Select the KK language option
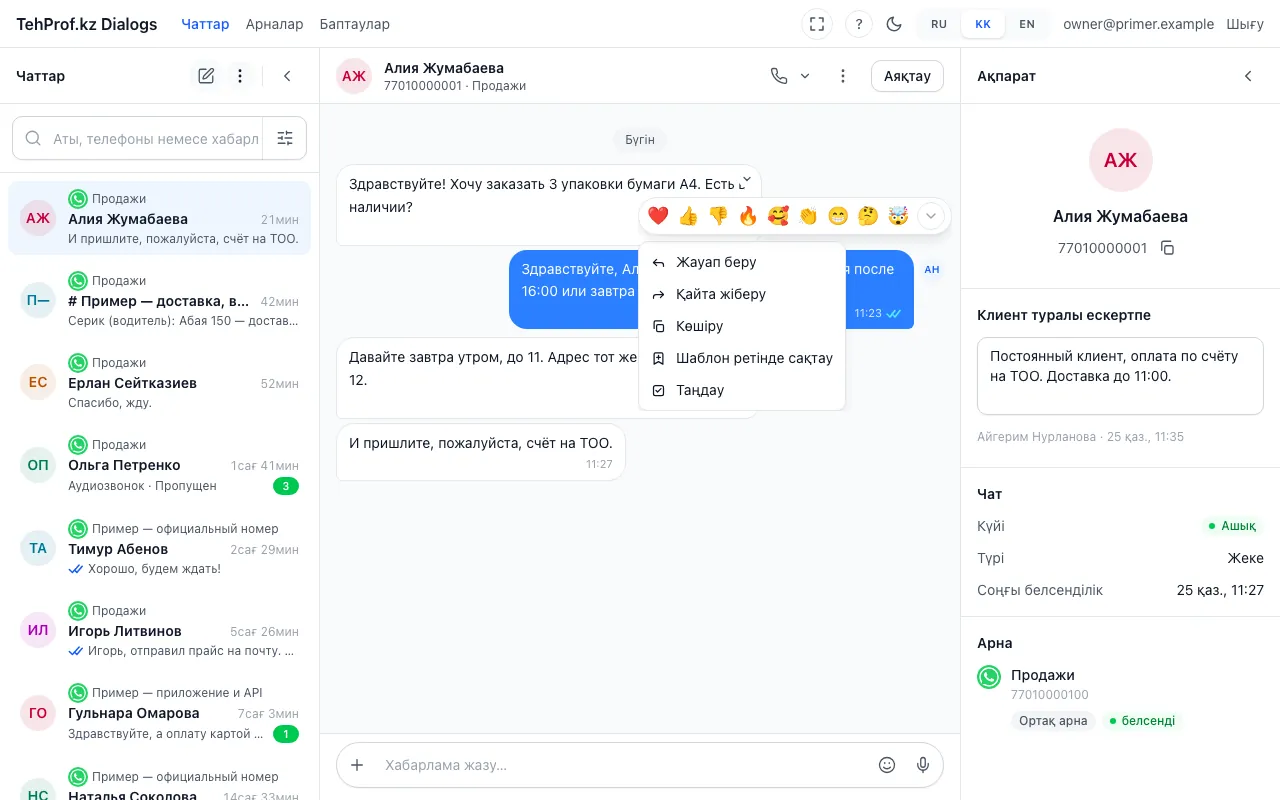 [983, 24]
